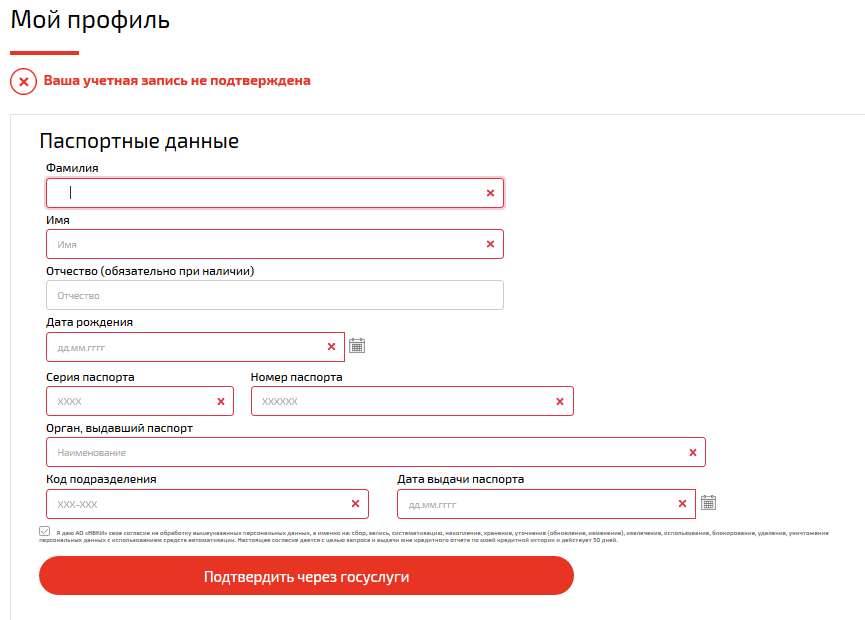Focus the Фамилия input field
865x620 pixels.
tap(275, 193)
